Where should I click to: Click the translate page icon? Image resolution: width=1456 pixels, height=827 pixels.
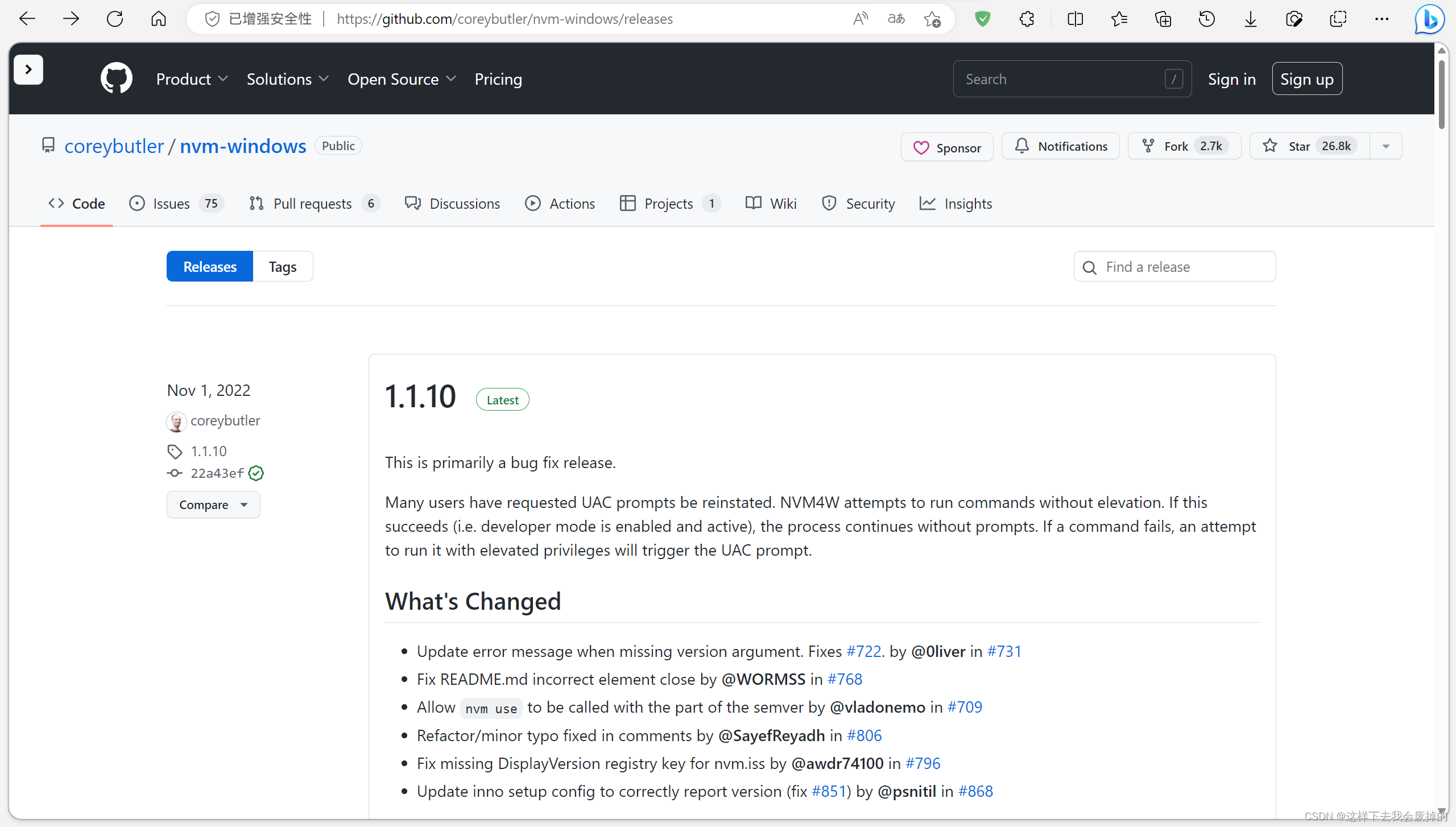click(x=896, y=19)
